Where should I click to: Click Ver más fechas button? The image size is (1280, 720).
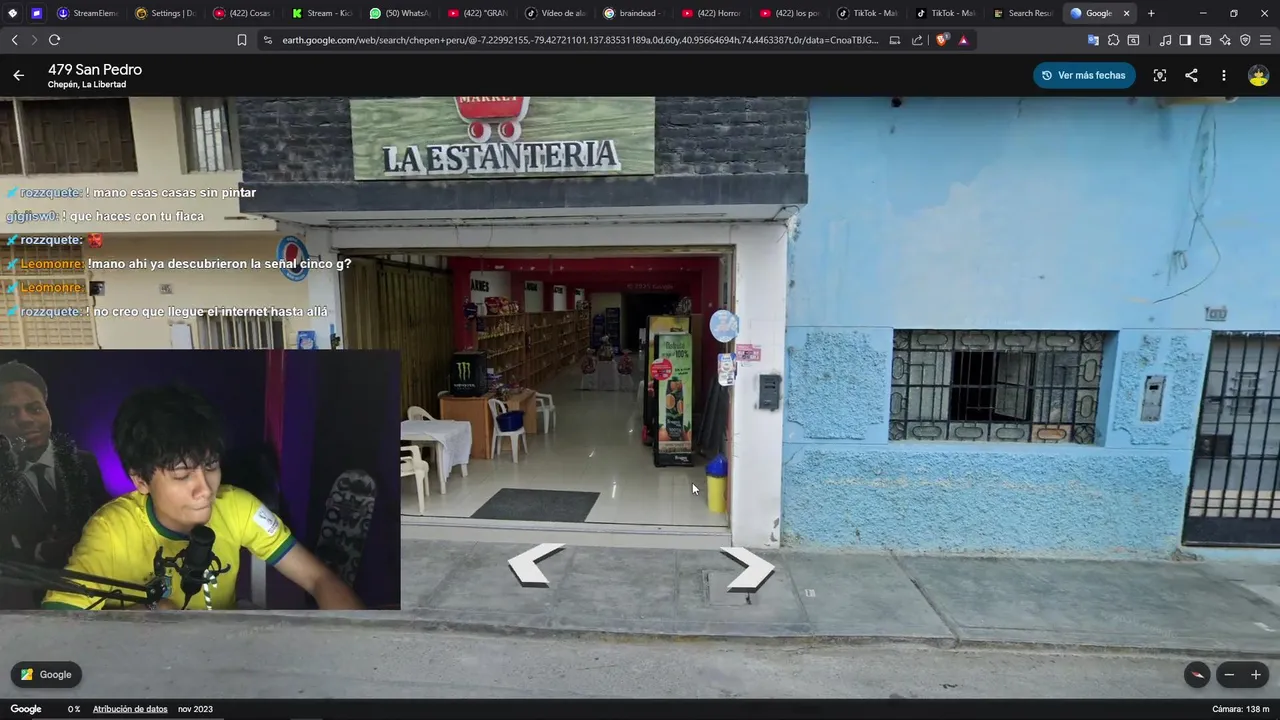(x=1084, y=75)
